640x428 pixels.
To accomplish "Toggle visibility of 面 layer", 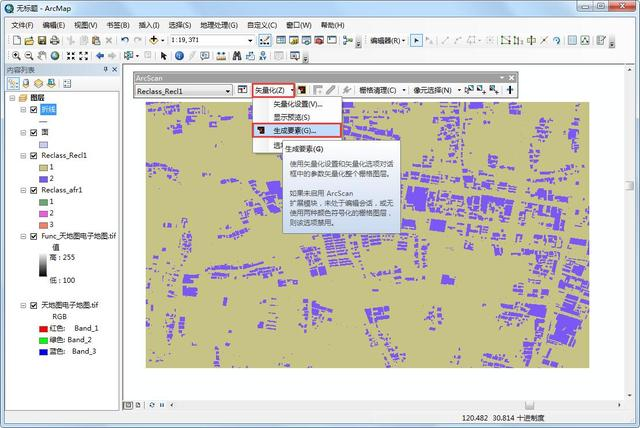I will (34, 132).
